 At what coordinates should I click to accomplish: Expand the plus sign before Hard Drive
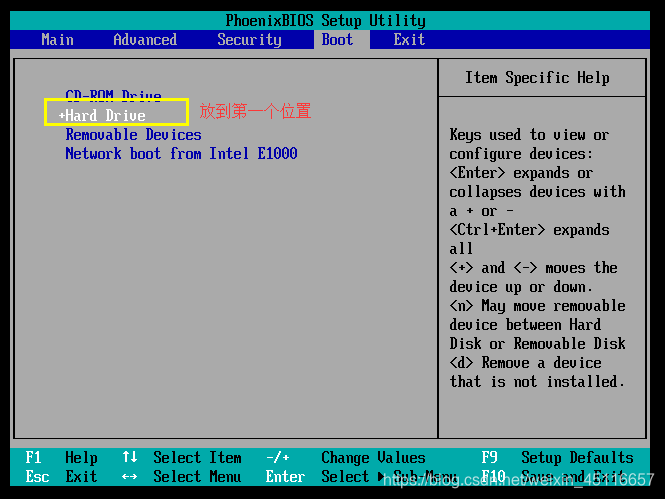tap(61, 115)
